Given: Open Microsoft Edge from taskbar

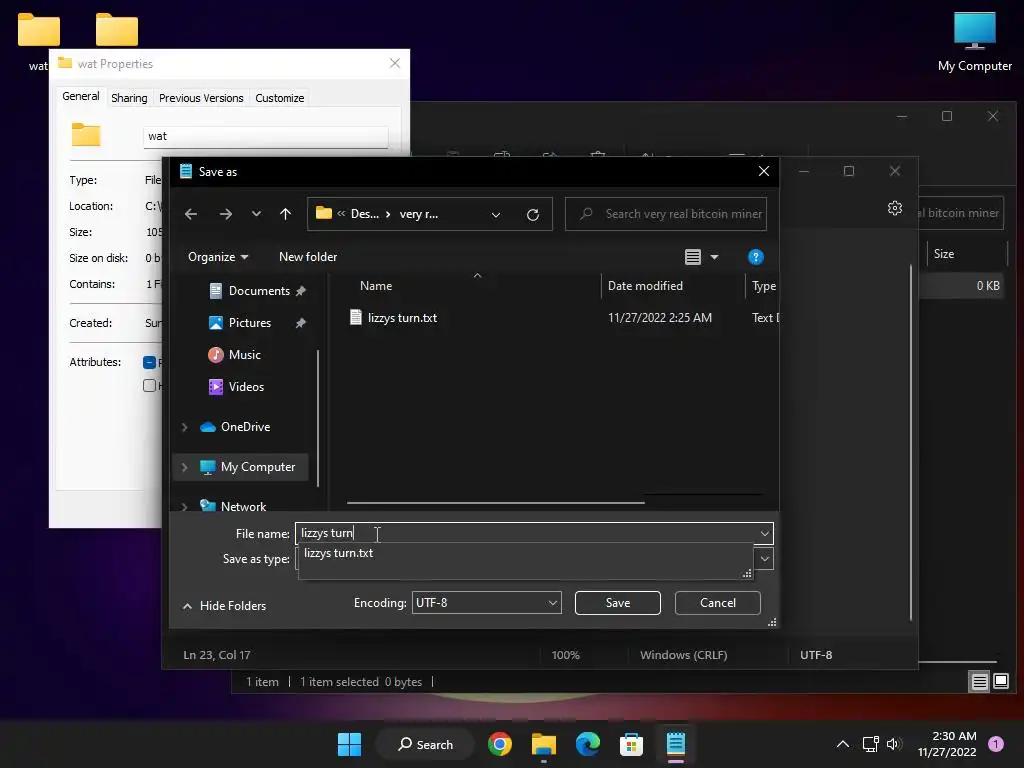Looking at the screenshot, I should coord(588,744).
